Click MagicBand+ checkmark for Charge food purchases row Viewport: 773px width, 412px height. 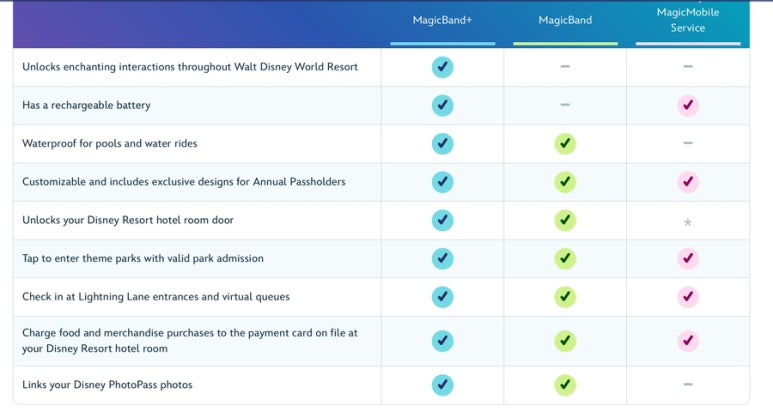click(442, 341)
